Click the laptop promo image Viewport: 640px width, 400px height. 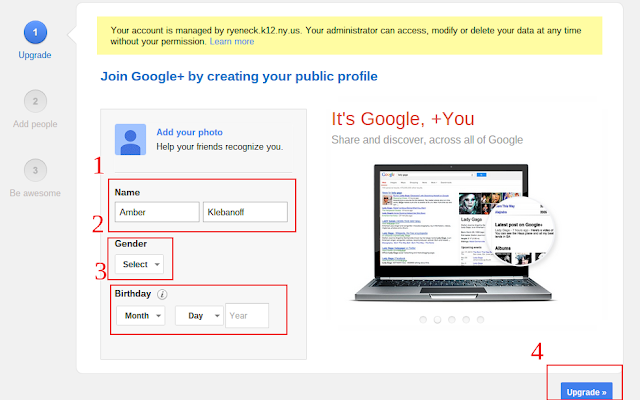point(453,233)
